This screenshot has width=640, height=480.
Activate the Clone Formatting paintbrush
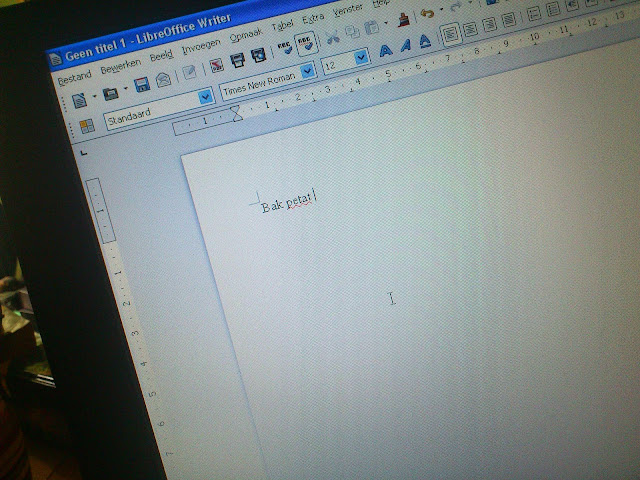[x=403, y=19]
